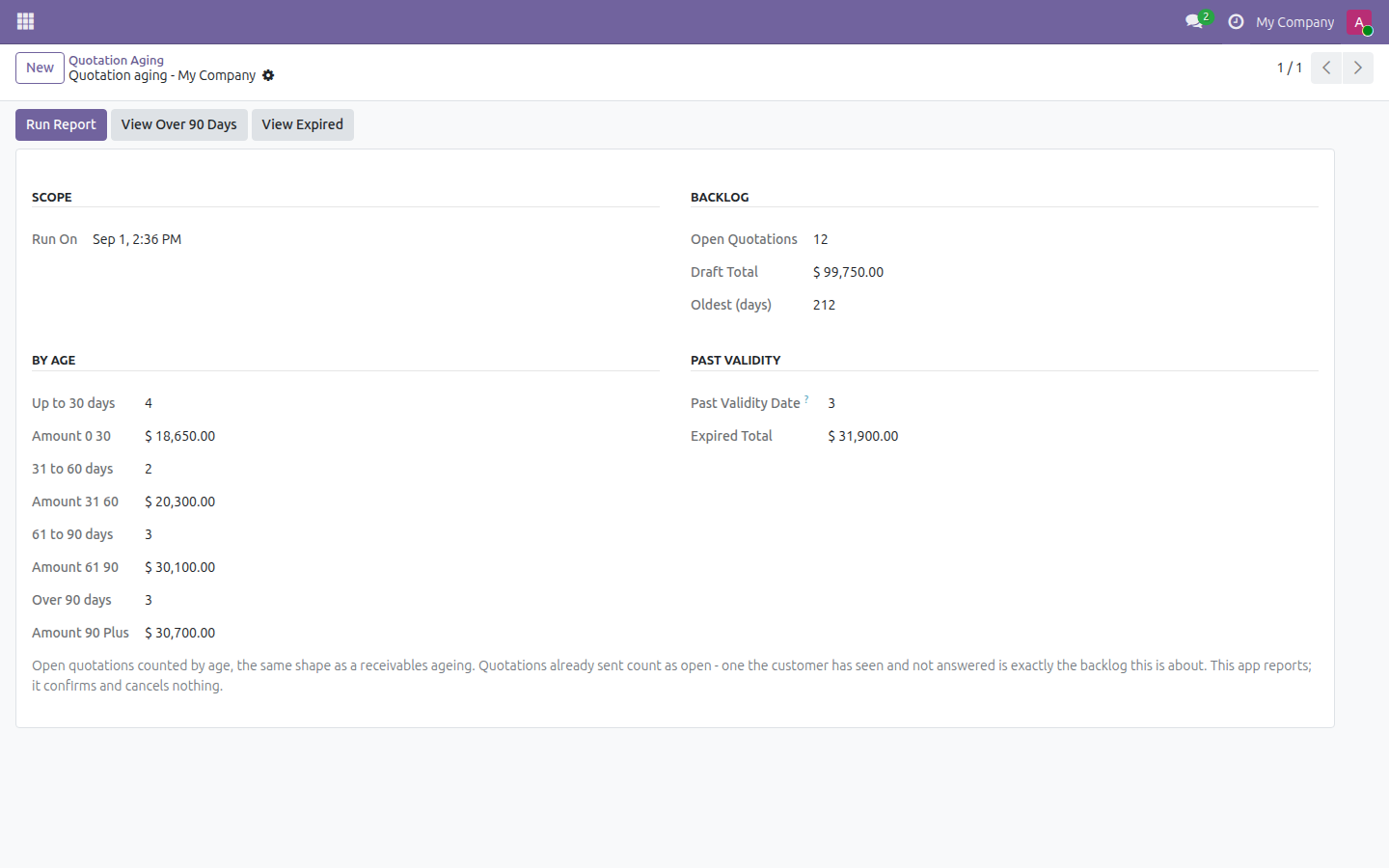The image size is (1389, 868).
Task: Show the Past Validity Date help tooltip
Action: coord(806,398)
